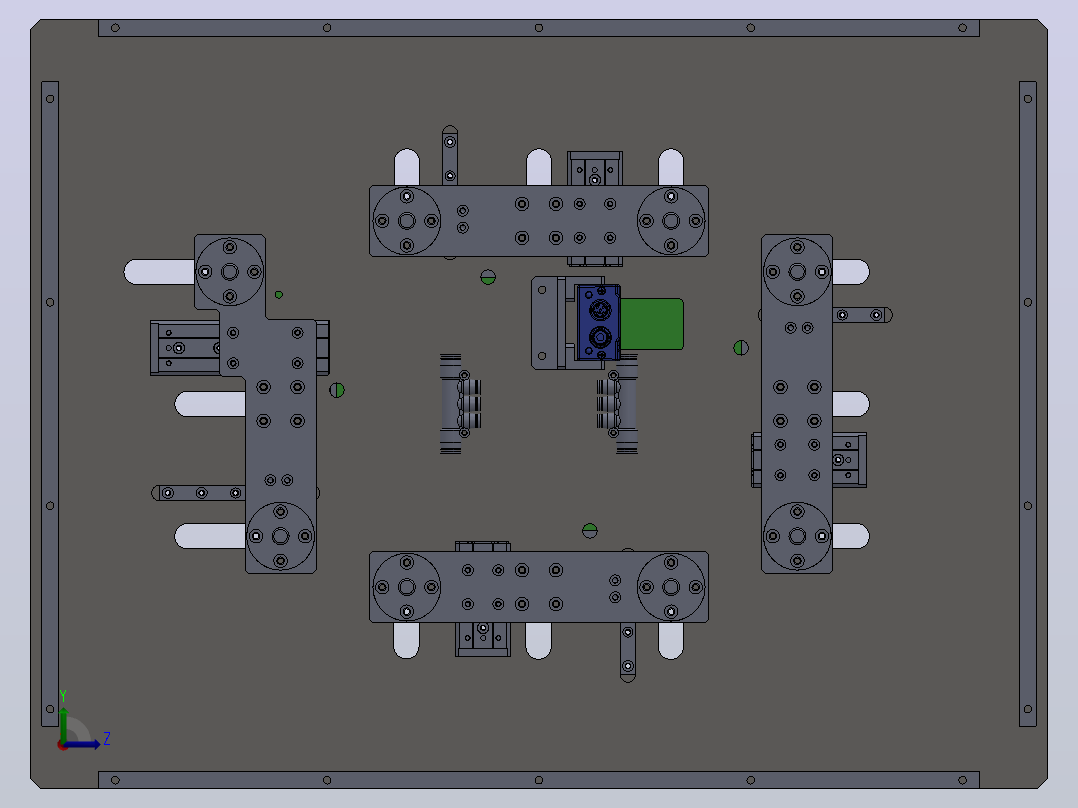Screen dimensions: 1078x808
Task: Select the top horizontal clamp plate
Action: [x=538, y=221]
